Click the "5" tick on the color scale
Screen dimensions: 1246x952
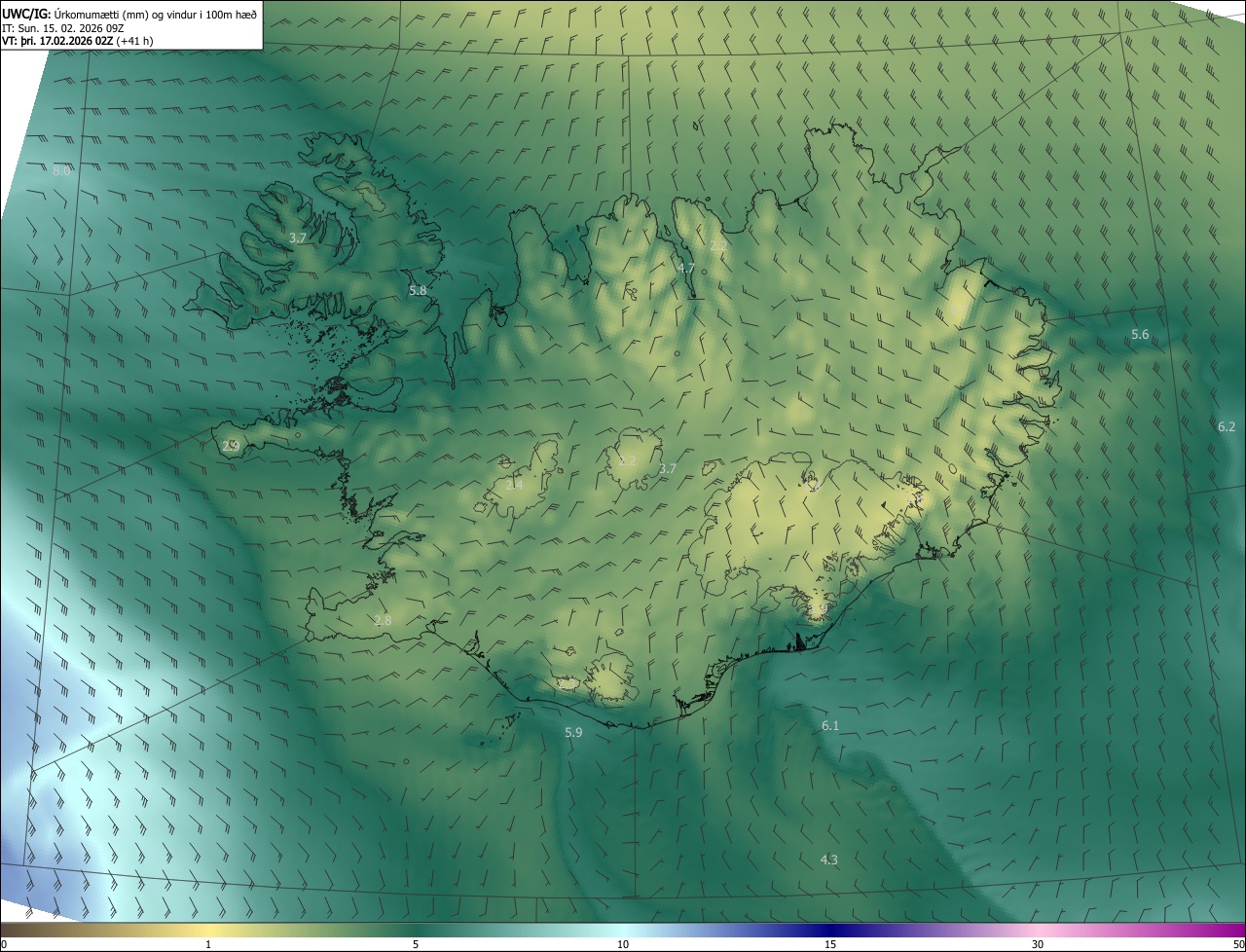[x=416, y=944]
